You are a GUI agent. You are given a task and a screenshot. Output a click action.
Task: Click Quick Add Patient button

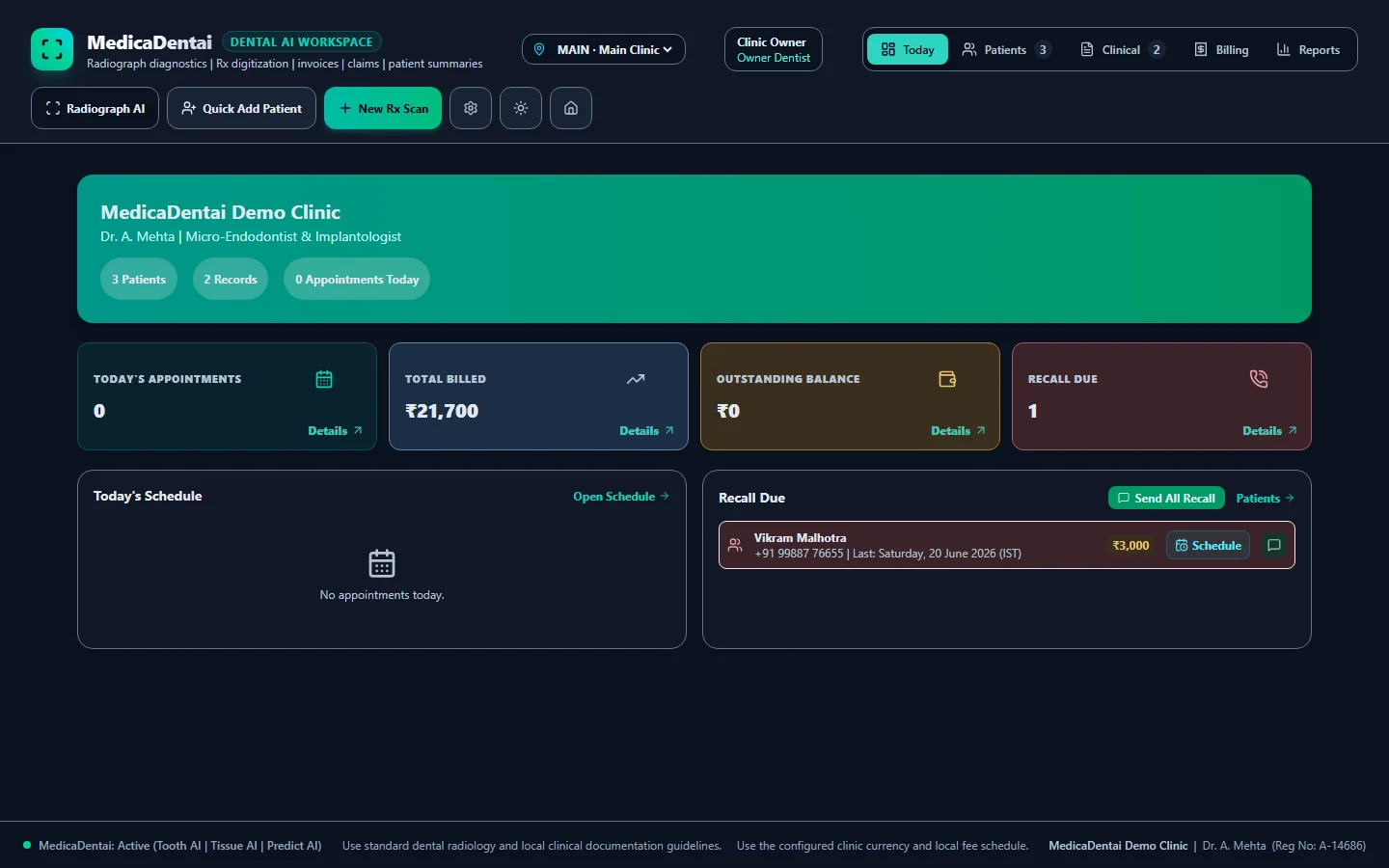tap(241, 108)
